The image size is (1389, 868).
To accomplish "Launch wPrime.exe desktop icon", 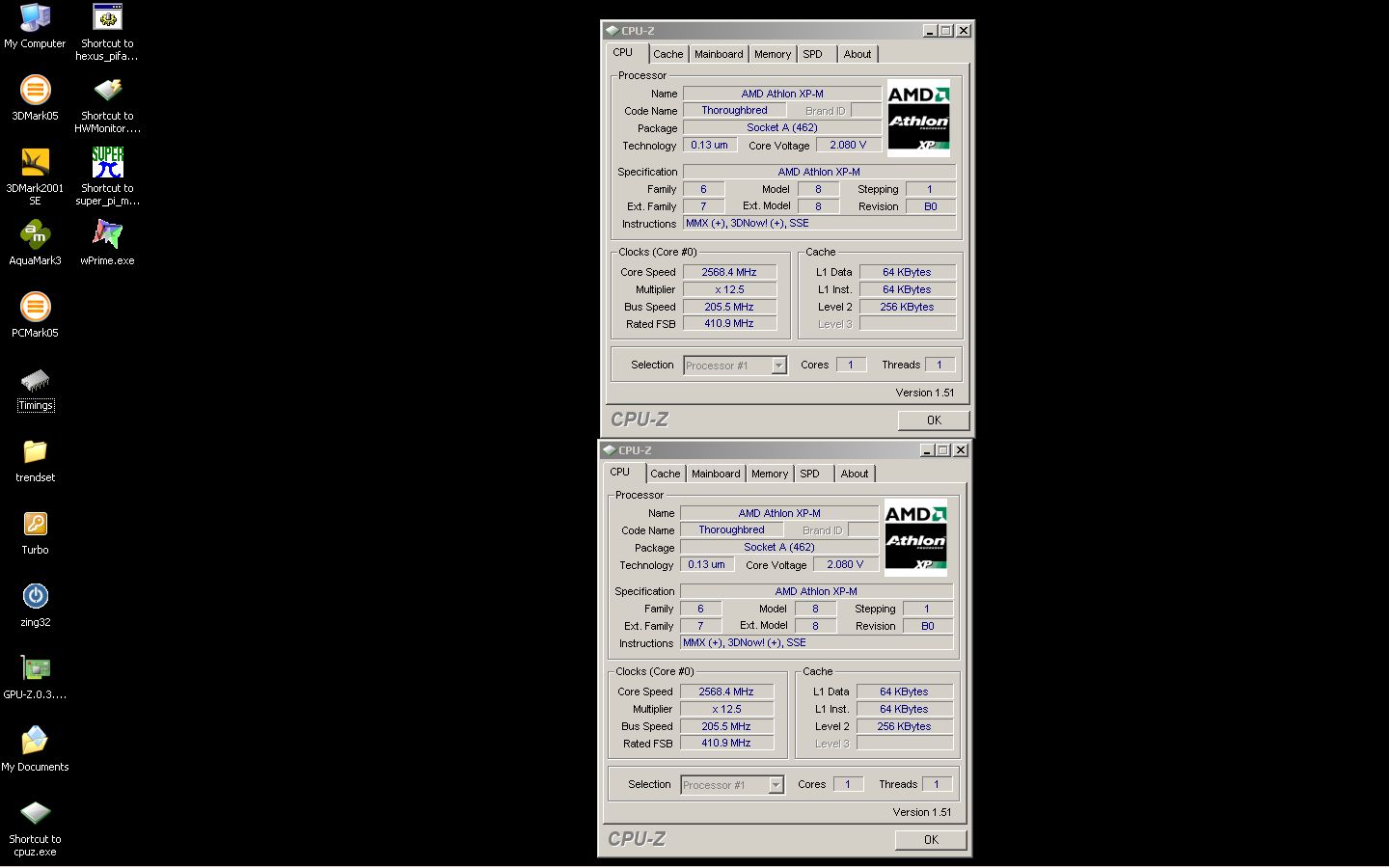I will [x=107, y=243].
